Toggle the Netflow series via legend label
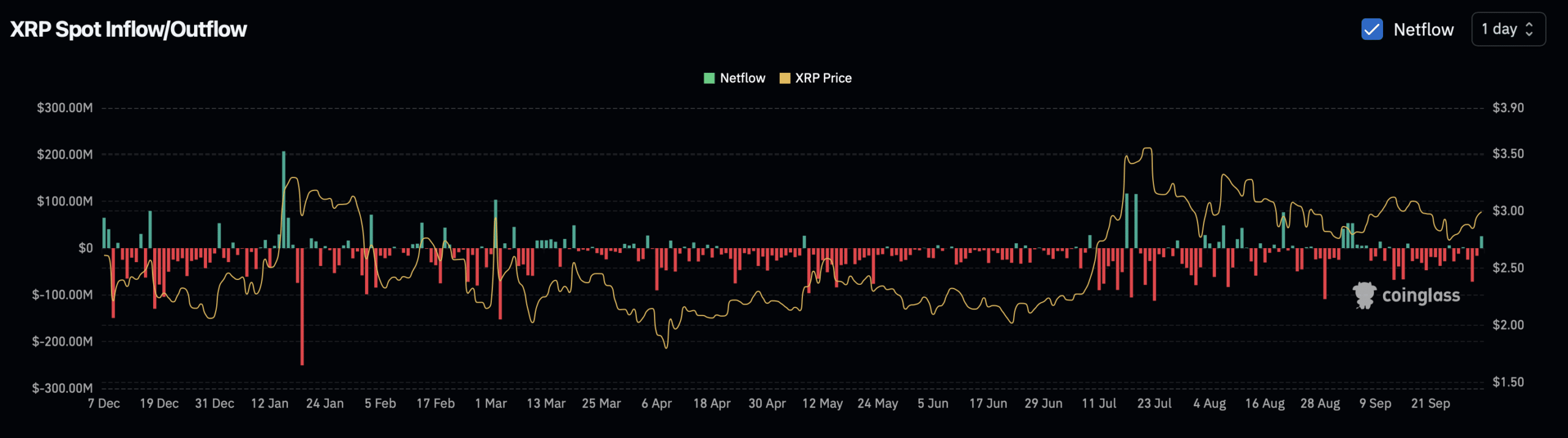Screen dimensions: 1568x438 [x=742, y=78]
